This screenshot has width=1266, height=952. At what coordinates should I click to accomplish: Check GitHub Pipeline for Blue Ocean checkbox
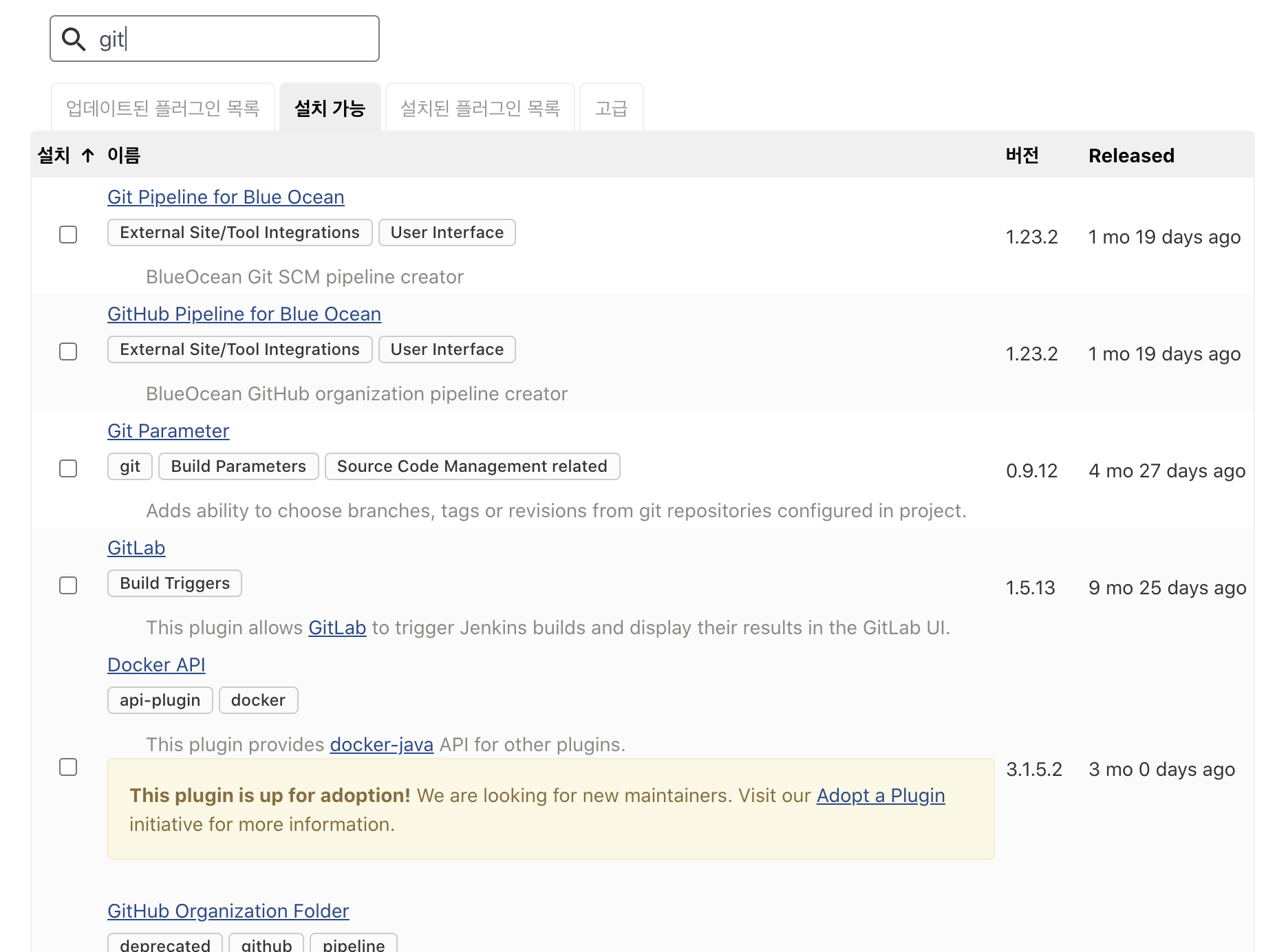(68, 351)
